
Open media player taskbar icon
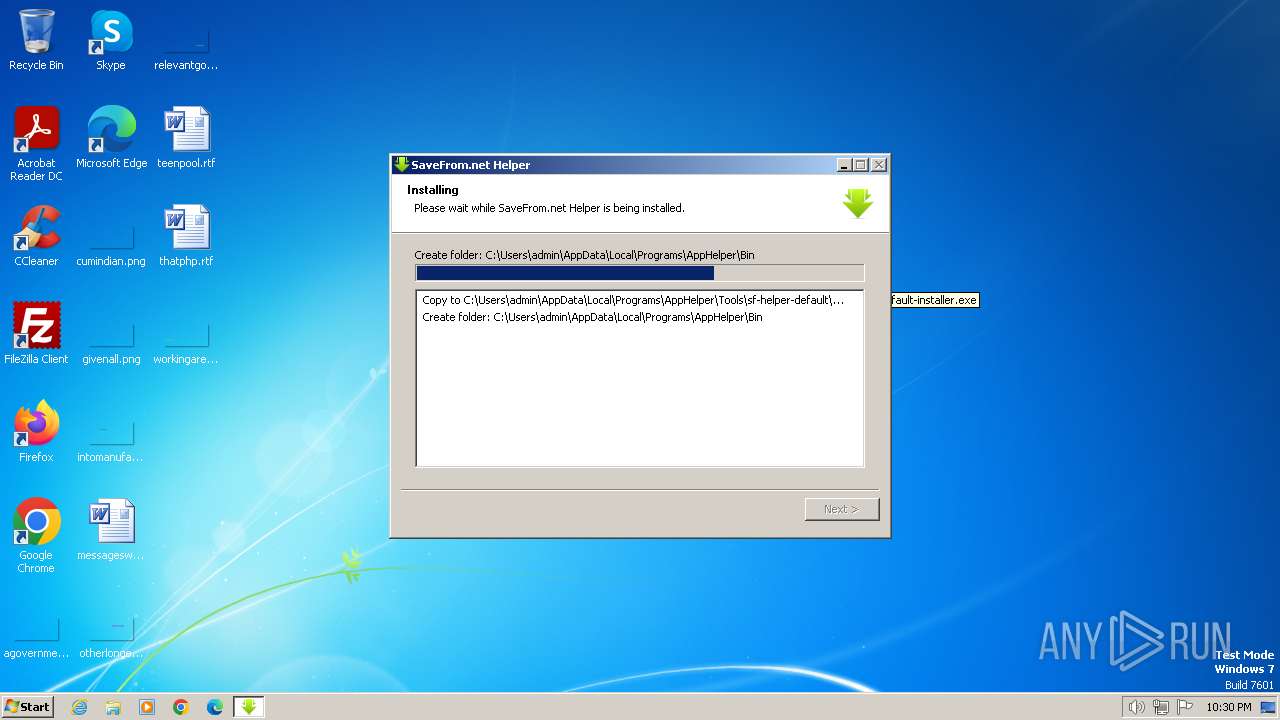(x=147, y=707)
